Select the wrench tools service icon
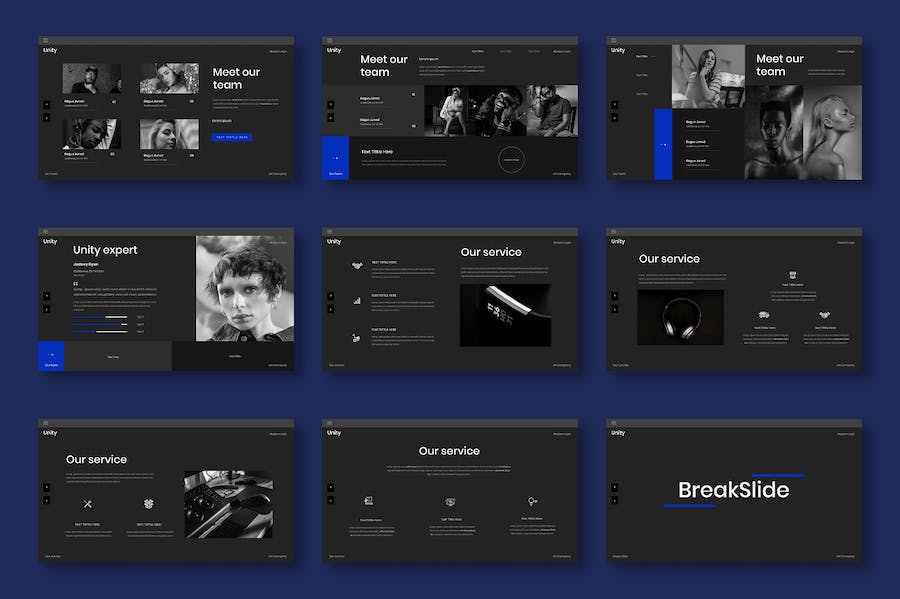 88,503
